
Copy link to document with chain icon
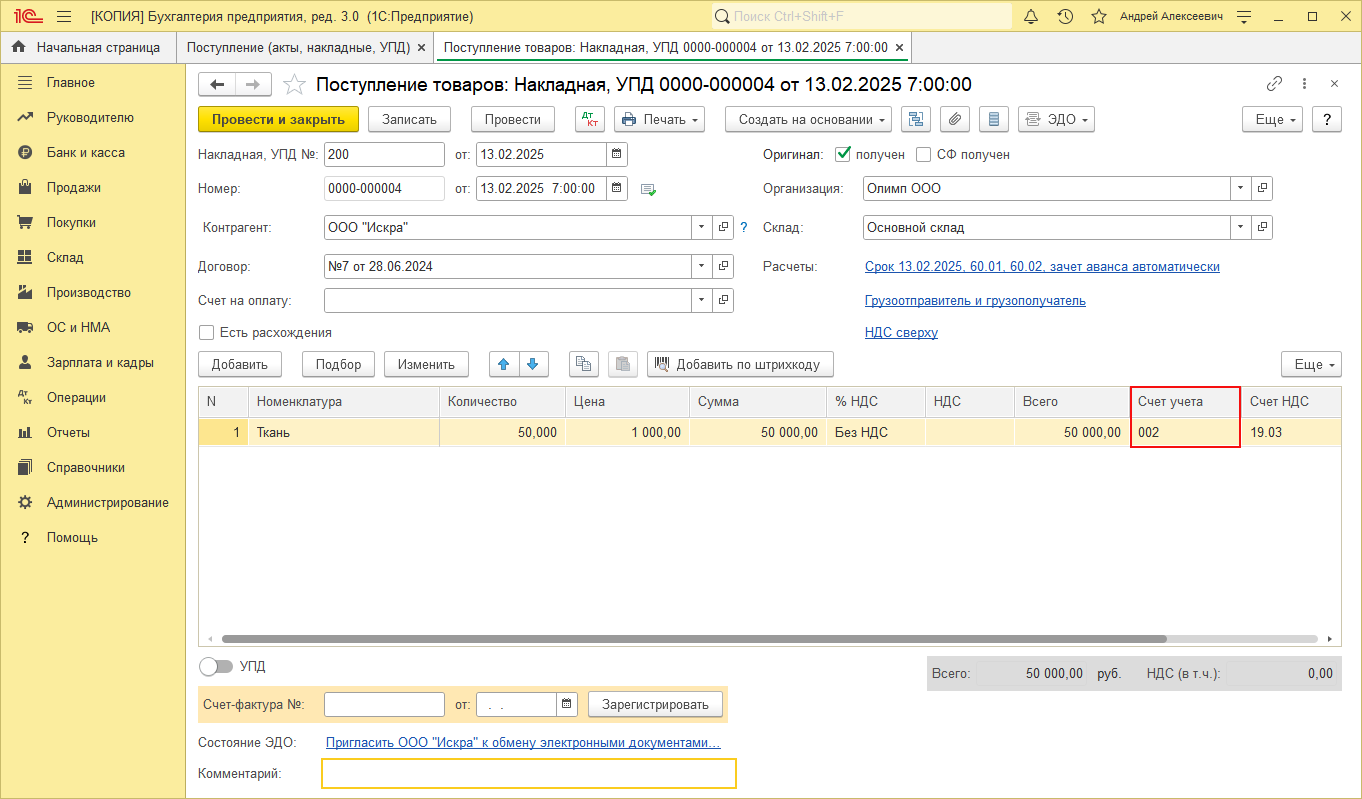tap(1274, 84)
